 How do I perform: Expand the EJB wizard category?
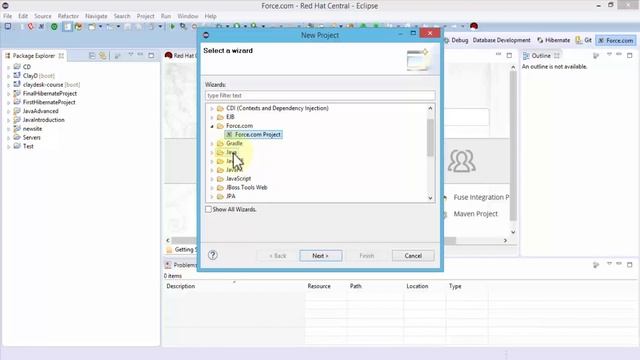pos(212,118)
